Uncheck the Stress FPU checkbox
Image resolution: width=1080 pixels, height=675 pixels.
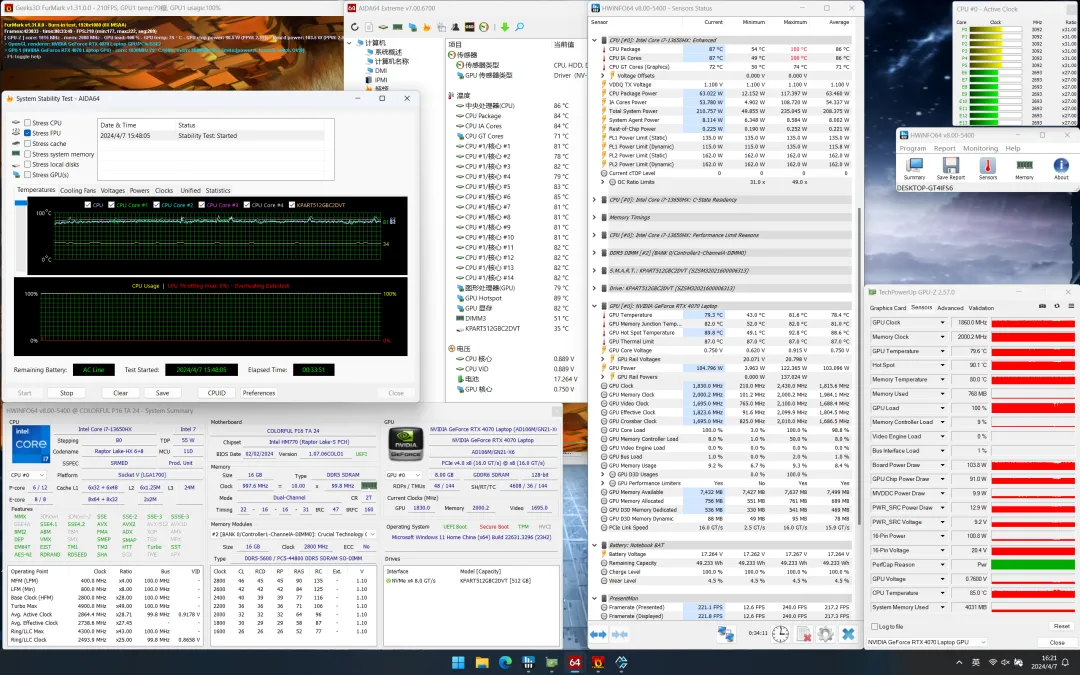click(27, 133)
